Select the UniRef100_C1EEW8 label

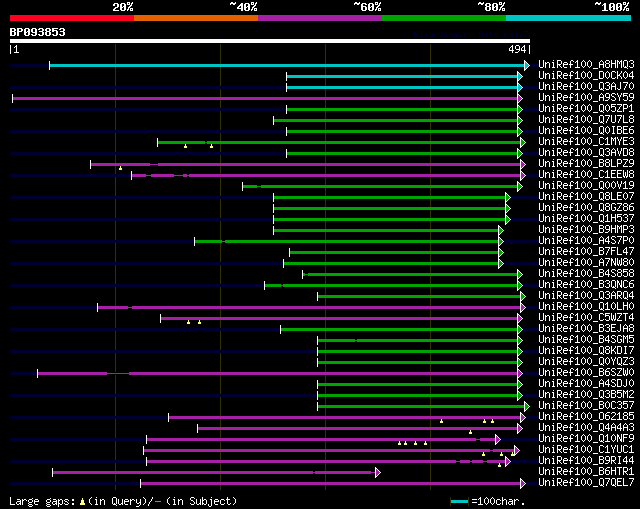(586, 175)
